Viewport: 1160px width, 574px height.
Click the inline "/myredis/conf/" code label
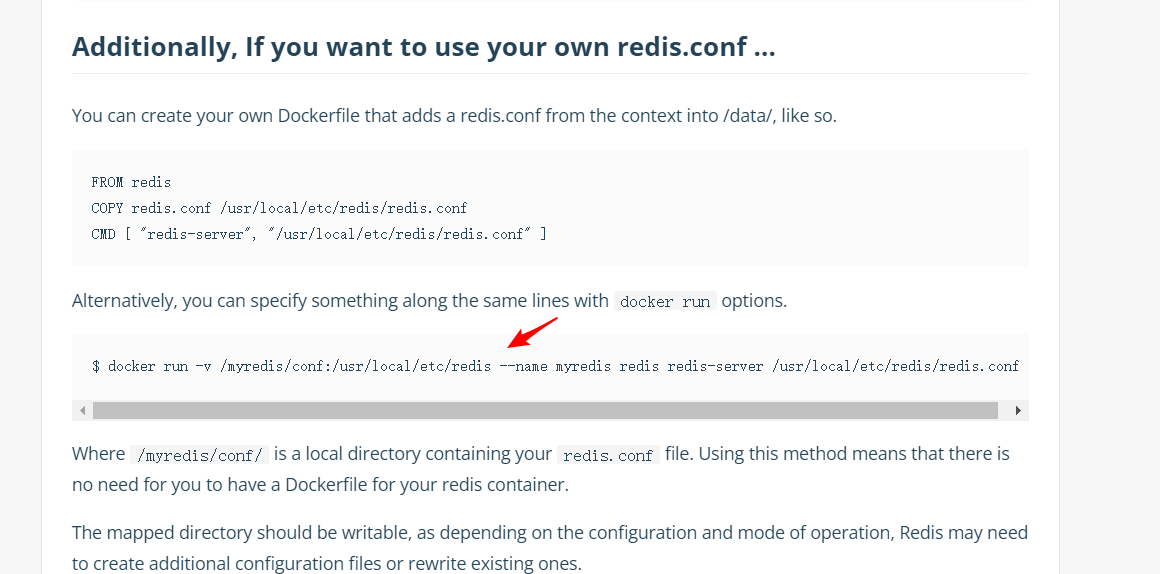[199, 455]
